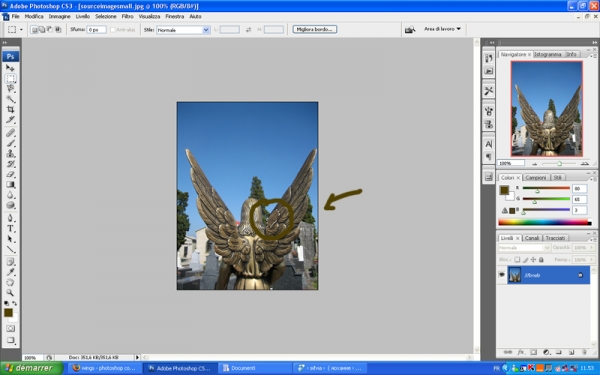Click the Migliora bordo button
Viewport: 600px width, 375px height.
315,29
